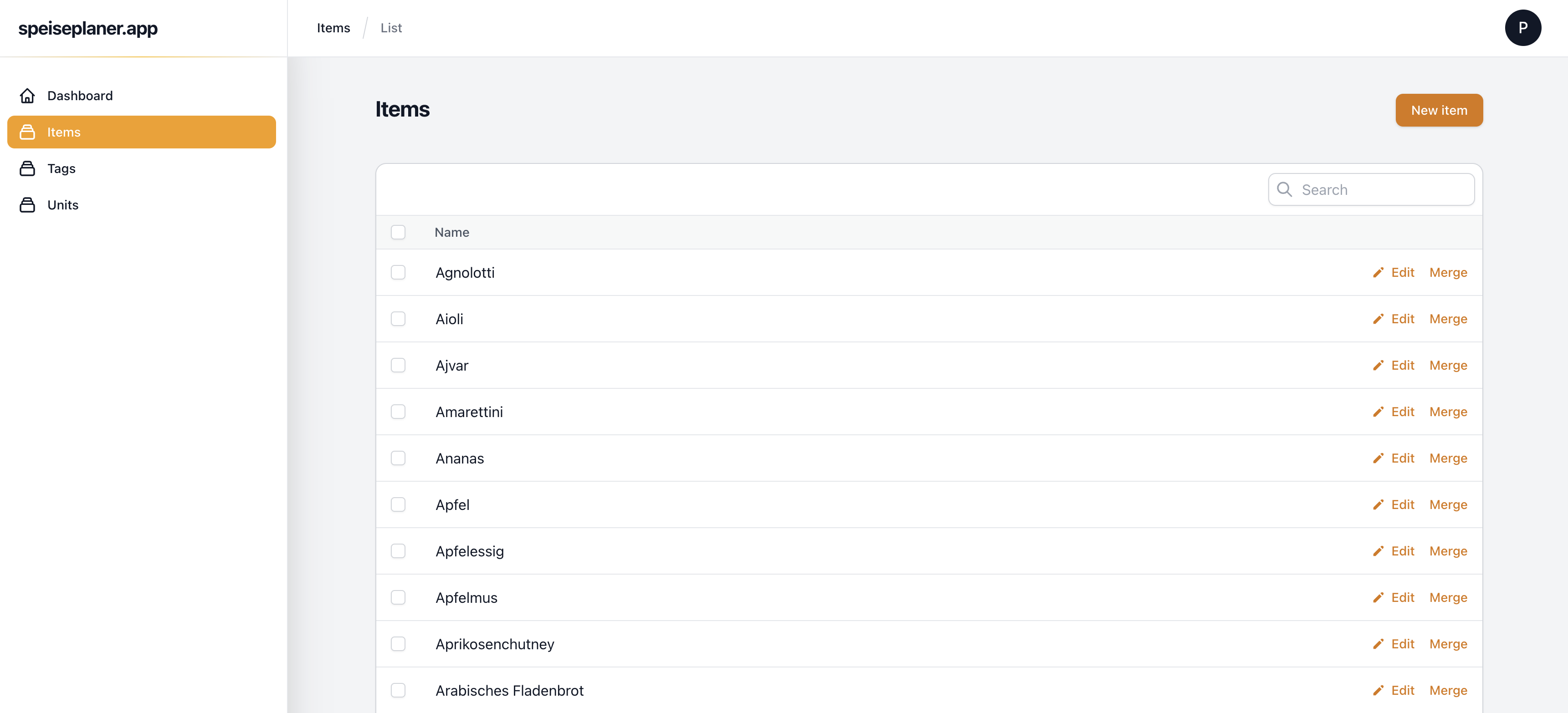The height and width of the screenshot is (713, 1568).
Task: Select the Items box icon in sidebar
Action: pyautogui.click(x=28, y=132)
